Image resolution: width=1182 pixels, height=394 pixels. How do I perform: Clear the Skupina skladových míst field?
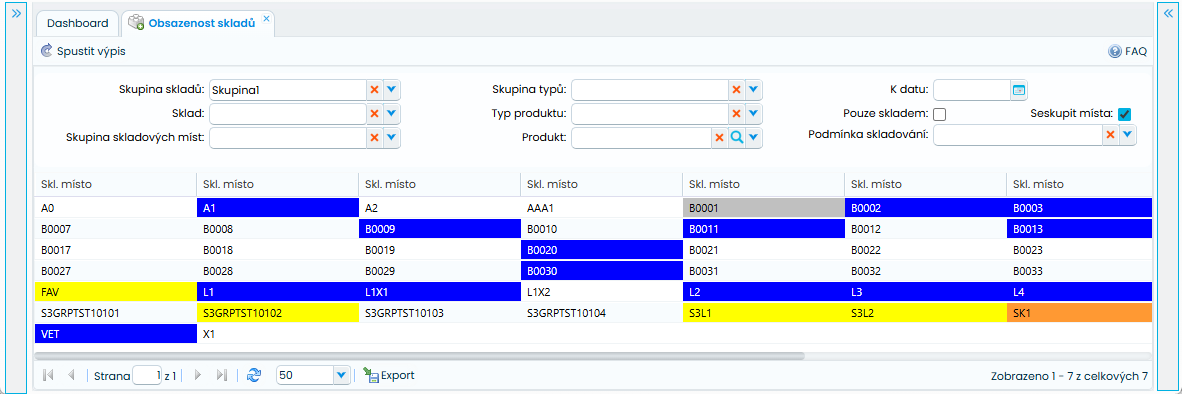click(375, 138)
